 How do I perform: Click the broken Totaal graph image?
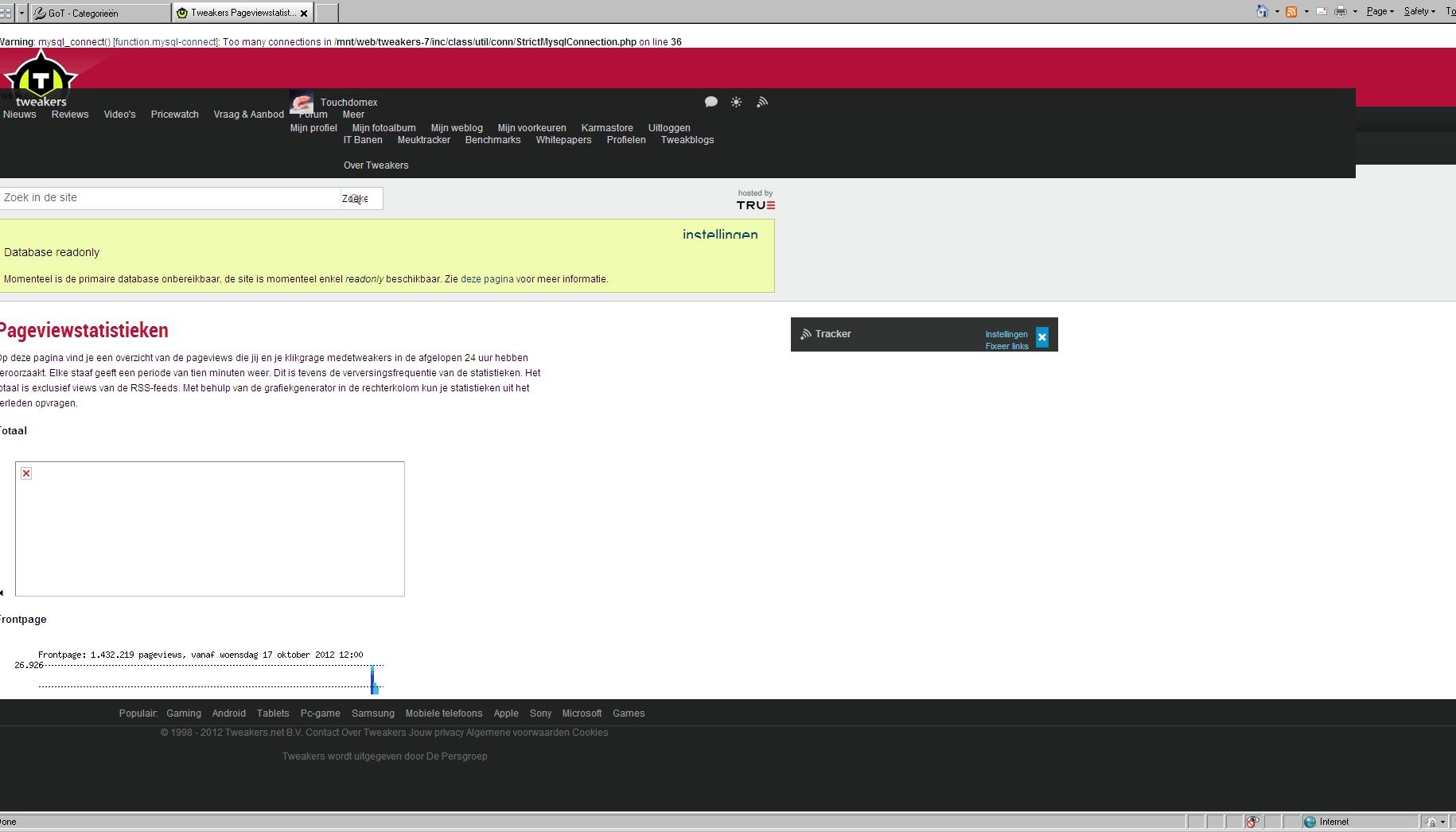coord(210,529)
